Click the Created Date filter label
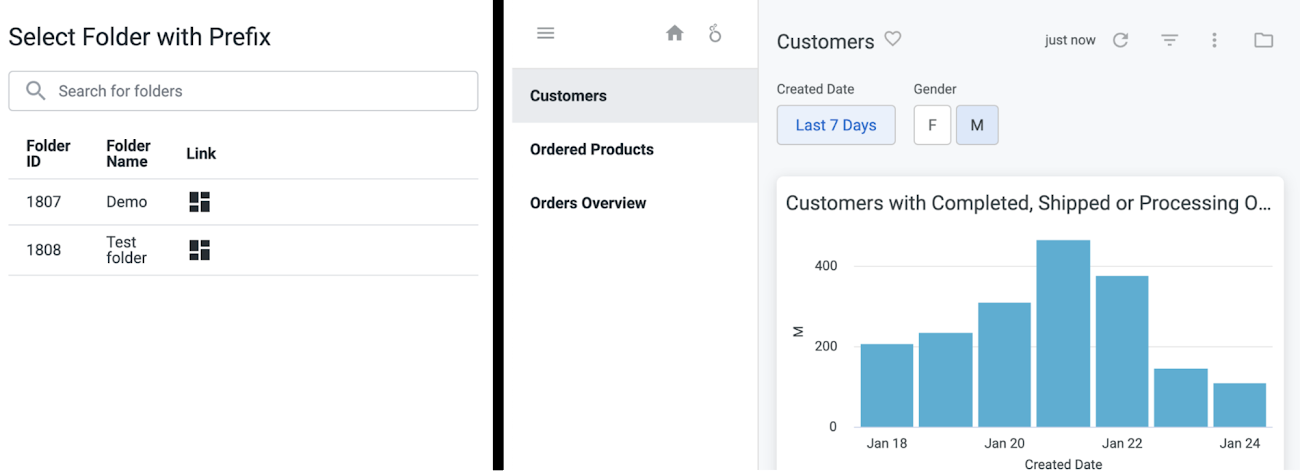The height and width of the screenshot is (471, 1300). point(815,89)
